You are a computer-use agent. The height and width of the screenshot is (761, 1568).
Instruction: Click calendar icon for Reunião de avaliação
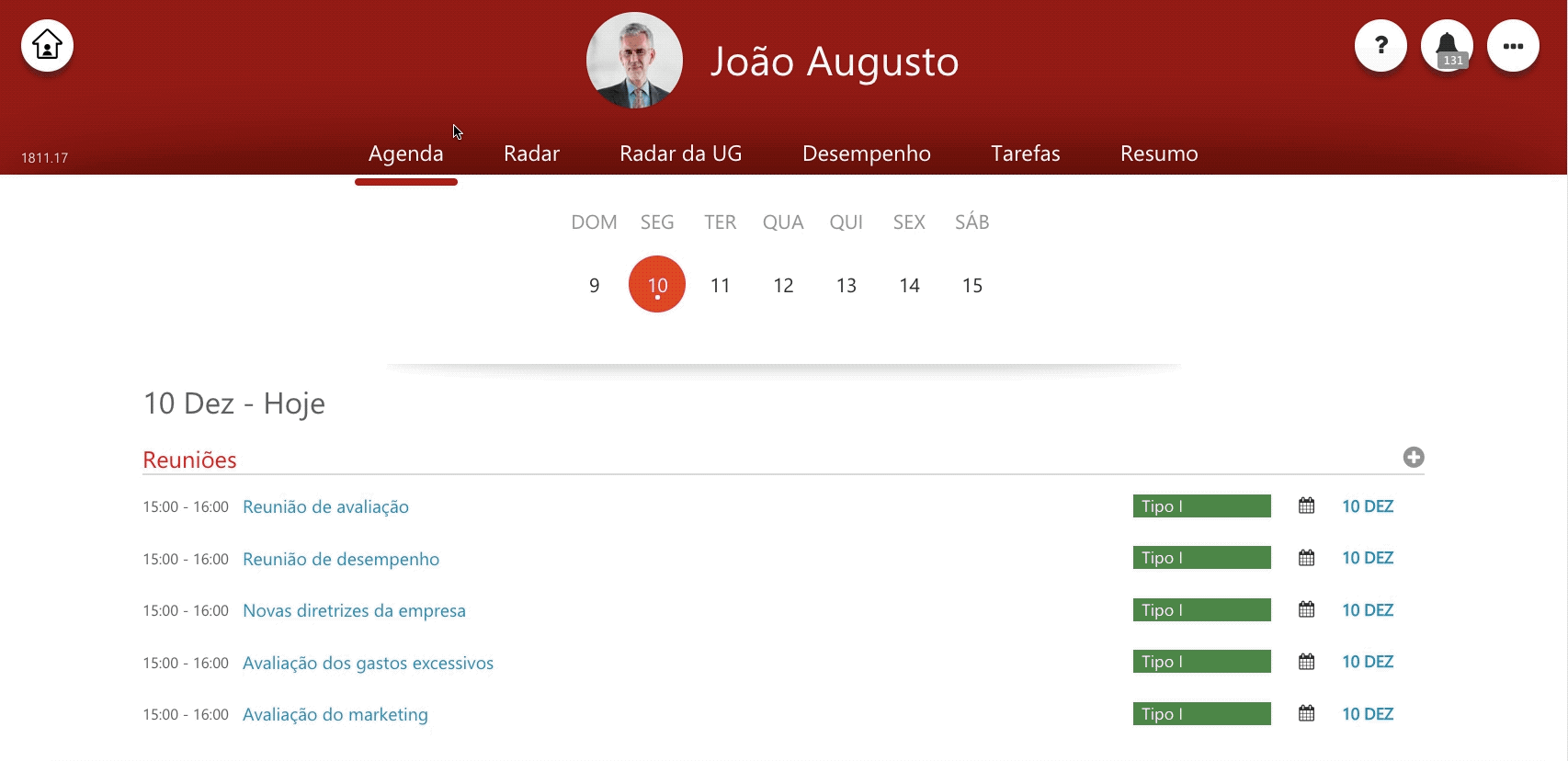click(x=1306, y=505)
